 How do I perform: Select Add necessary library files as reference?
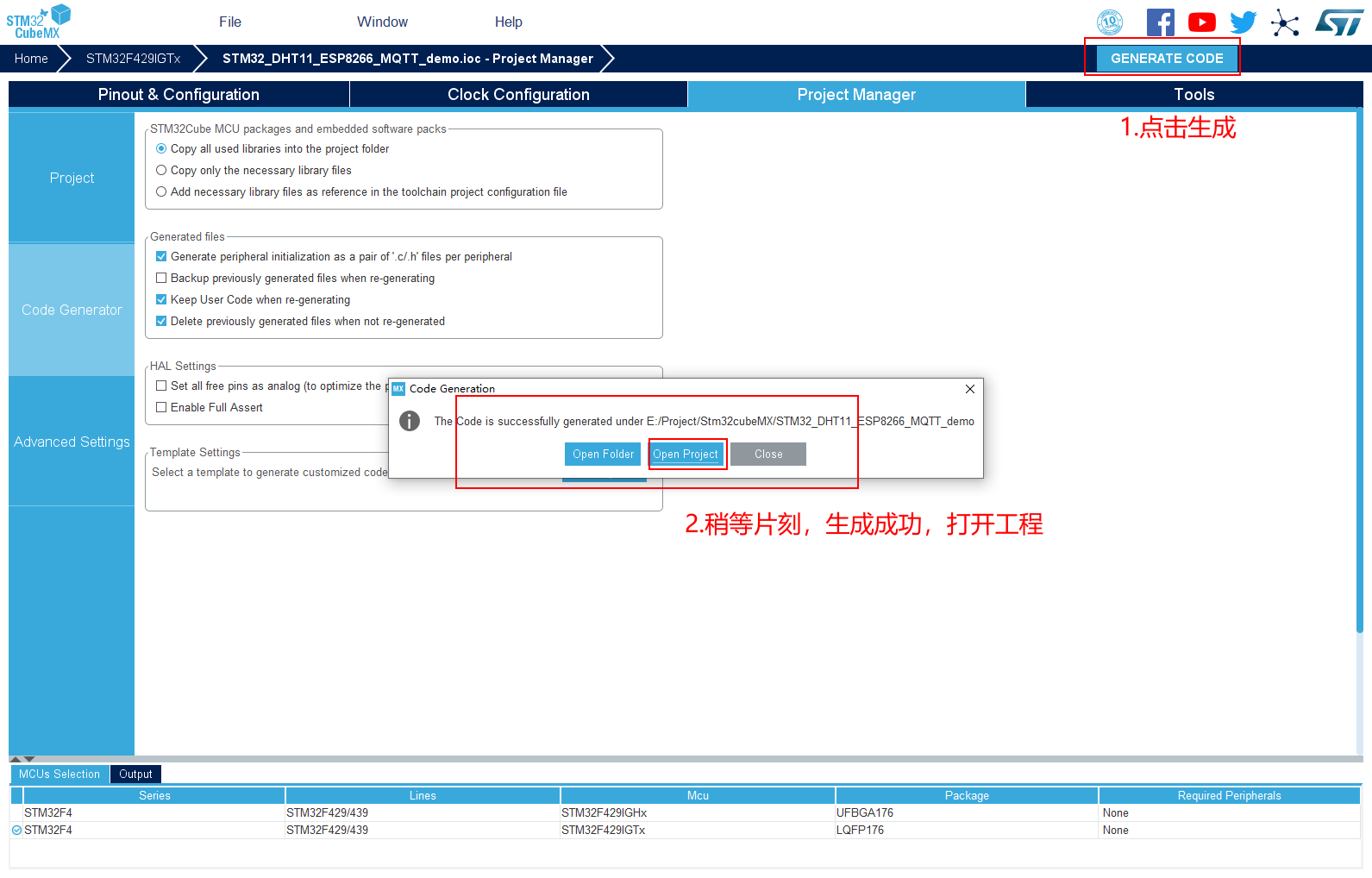pos(161,192)
